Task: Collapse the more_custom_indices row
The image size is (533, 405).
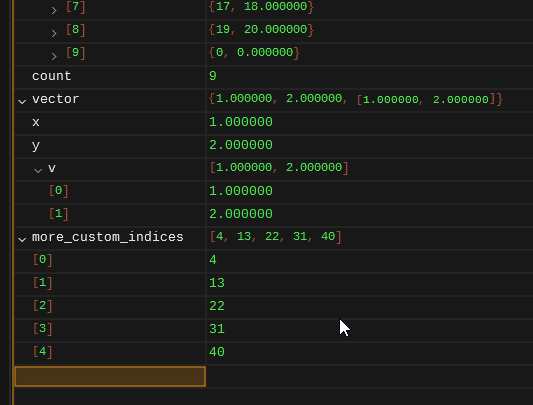Action: pos(22,240)
